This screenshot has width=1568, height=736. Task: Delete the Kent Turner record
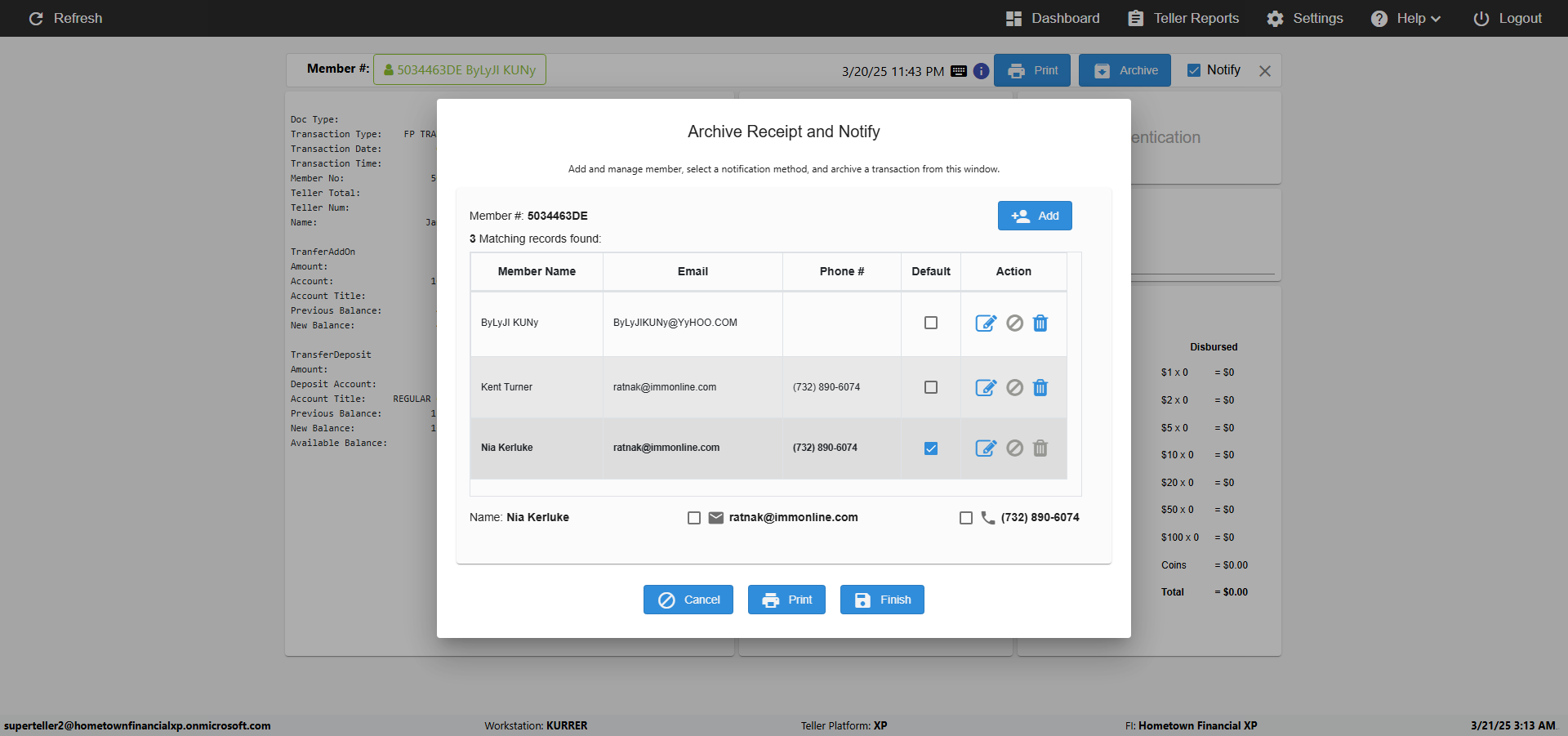(1040, 387)
